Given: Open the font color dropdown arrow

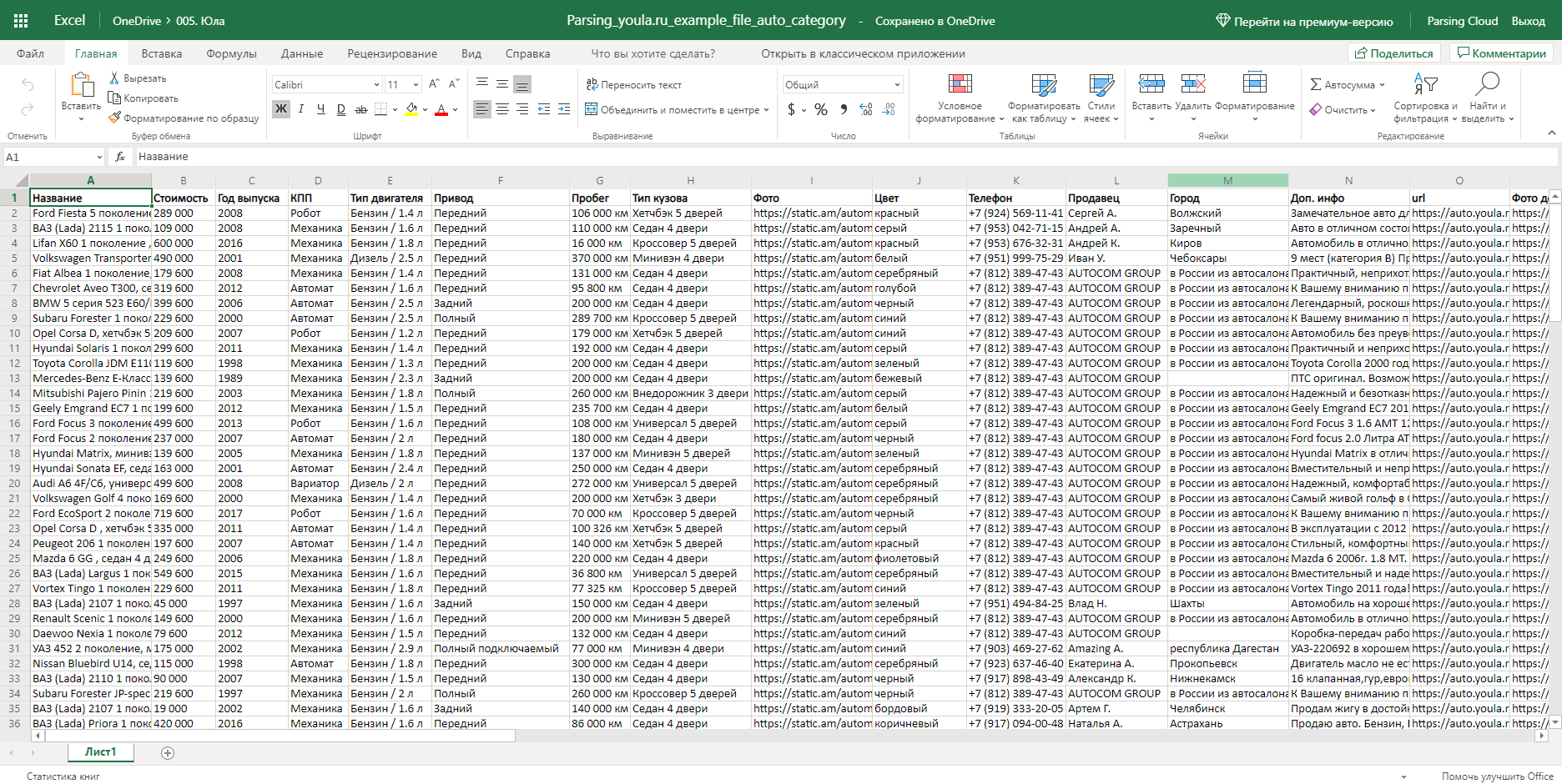Looking at the screenshot, I should click(456, 110).
